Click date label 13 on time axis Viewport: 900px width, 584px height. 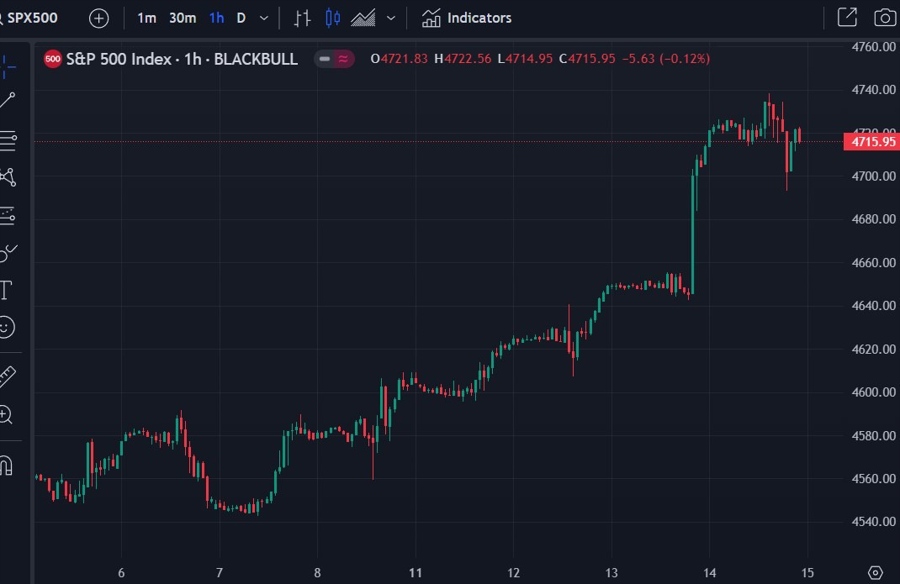[612, 573]
